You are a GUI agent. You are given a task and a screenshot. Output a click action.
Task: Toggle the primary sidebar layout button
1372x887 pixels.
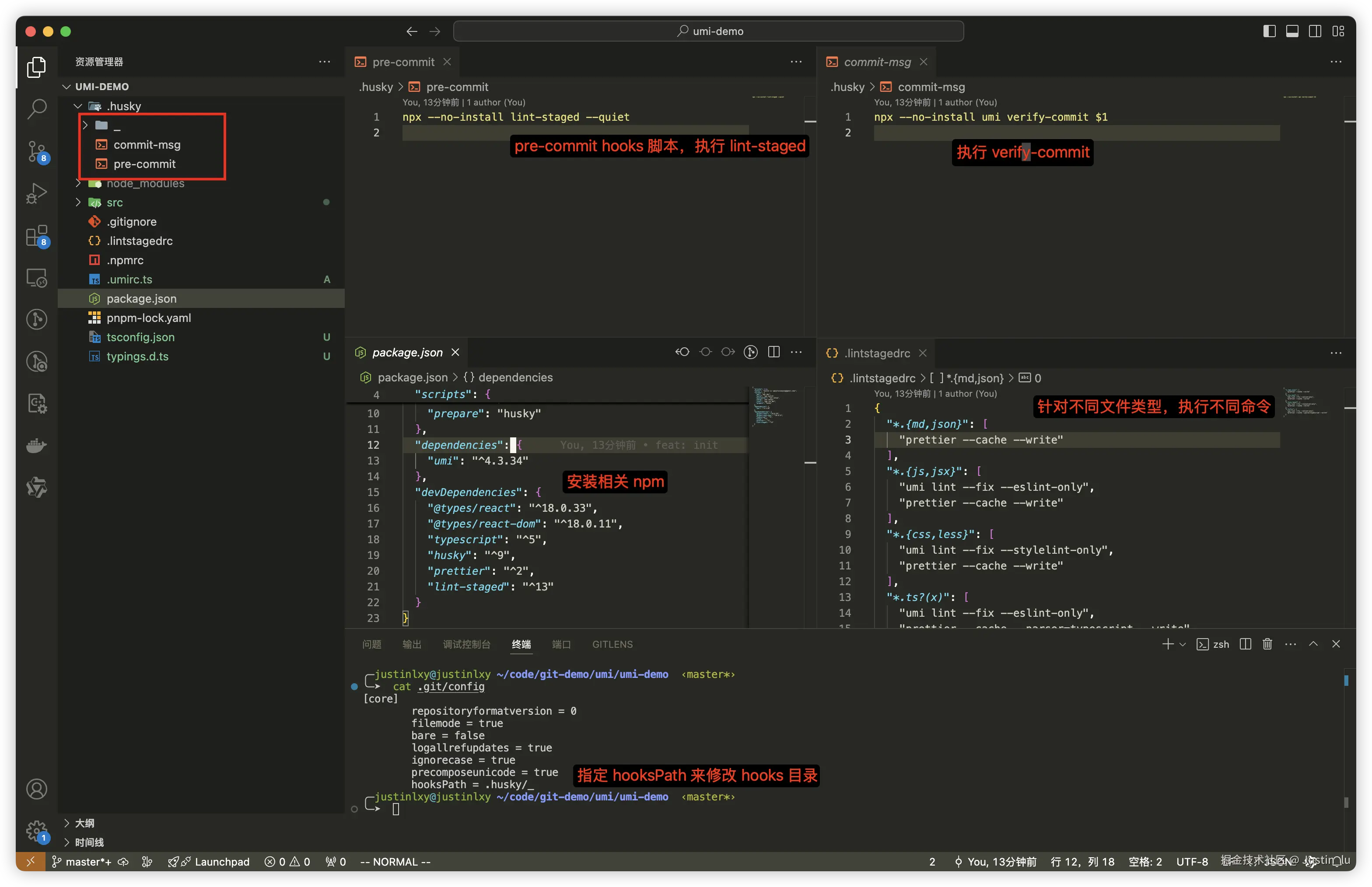[1270, 31]
